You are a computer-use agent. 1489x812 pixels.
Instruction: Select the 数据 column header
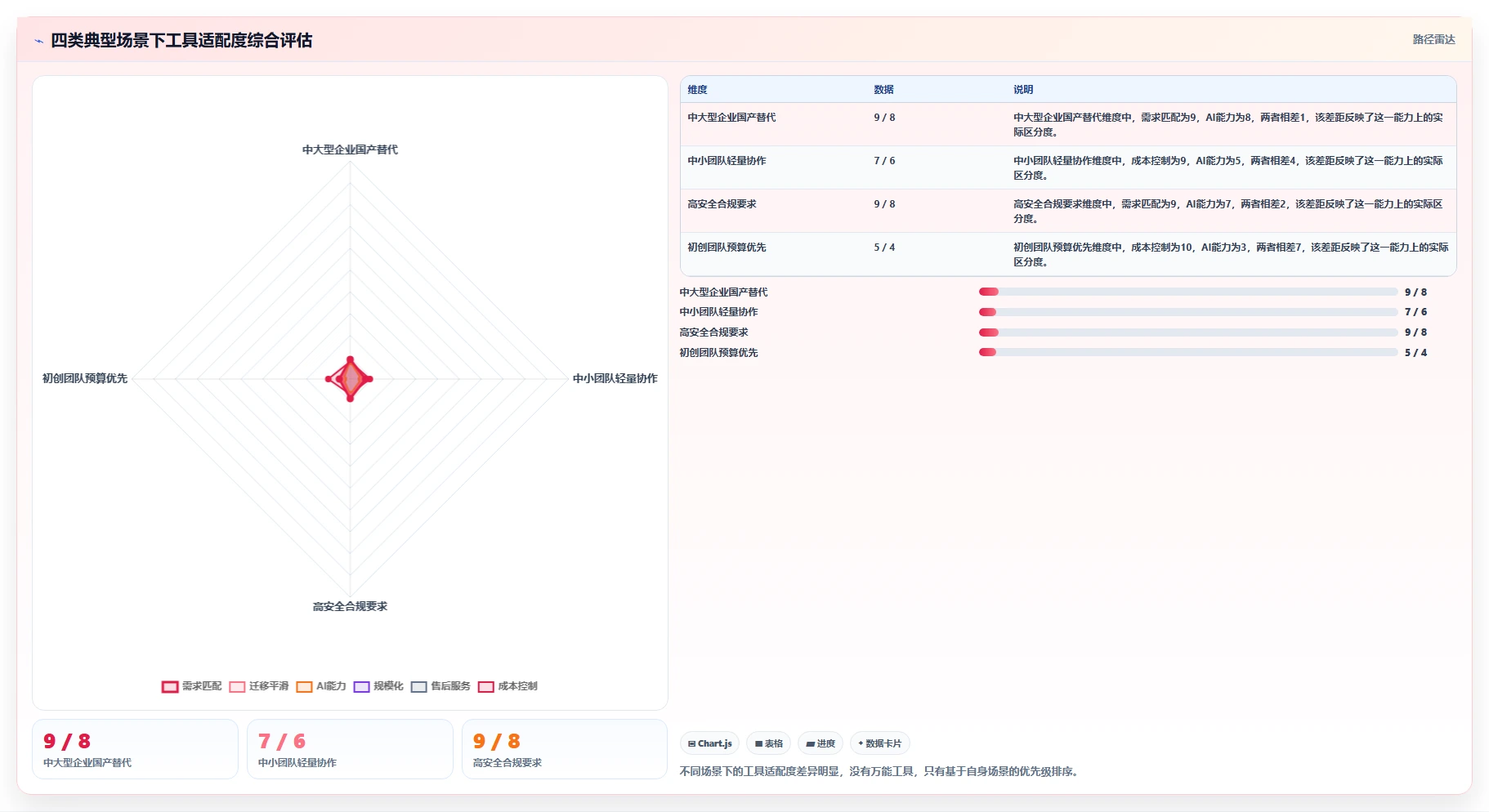point(883,90)
